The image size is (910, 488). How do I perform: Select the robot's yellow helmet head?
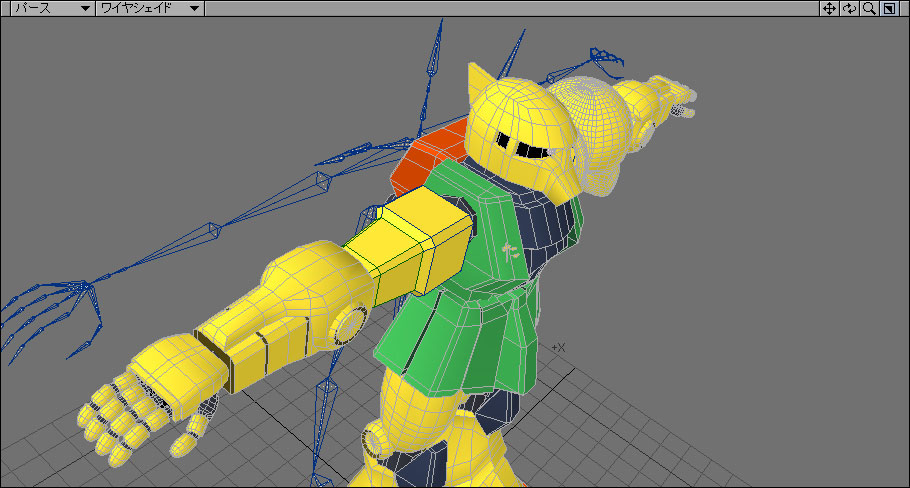click(522, 131)
